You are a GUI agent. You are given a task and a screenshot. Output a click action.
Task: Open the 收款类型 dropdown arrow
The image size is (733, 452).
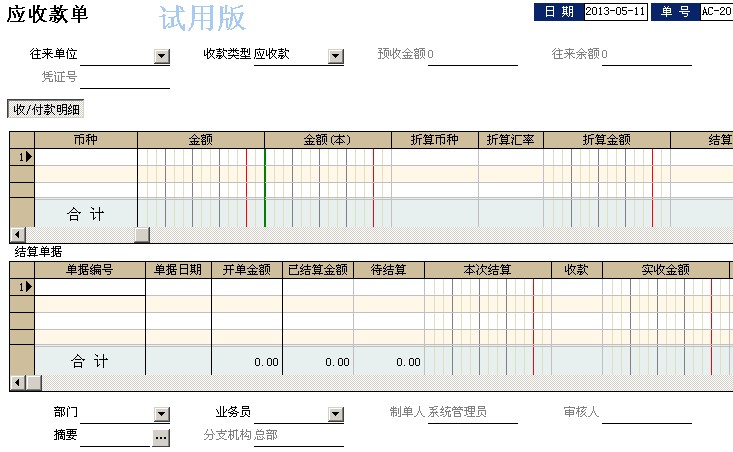[x=336, y=57]
